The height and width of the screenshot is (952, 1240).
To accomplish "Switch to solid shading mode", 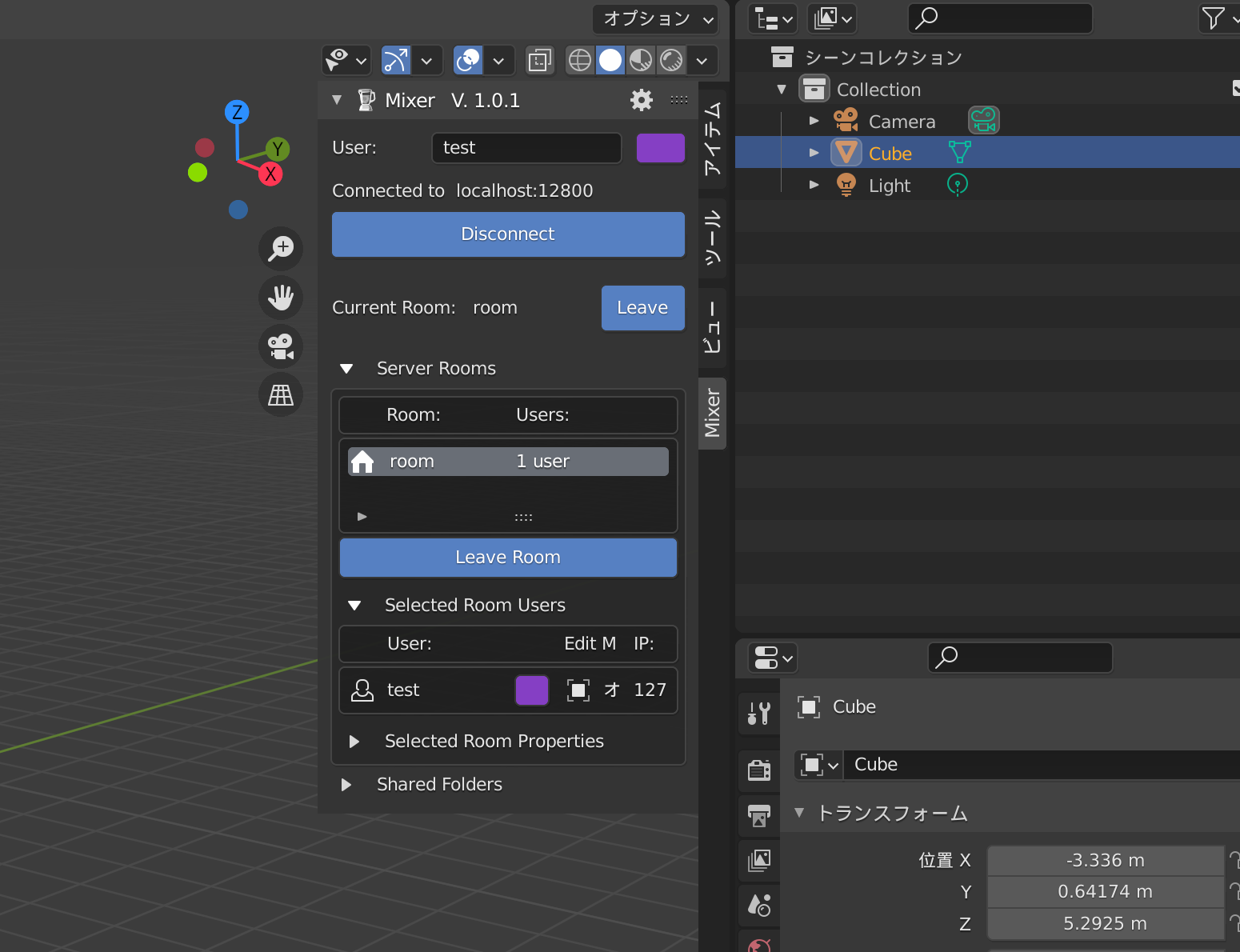I will tap(610, 60).
